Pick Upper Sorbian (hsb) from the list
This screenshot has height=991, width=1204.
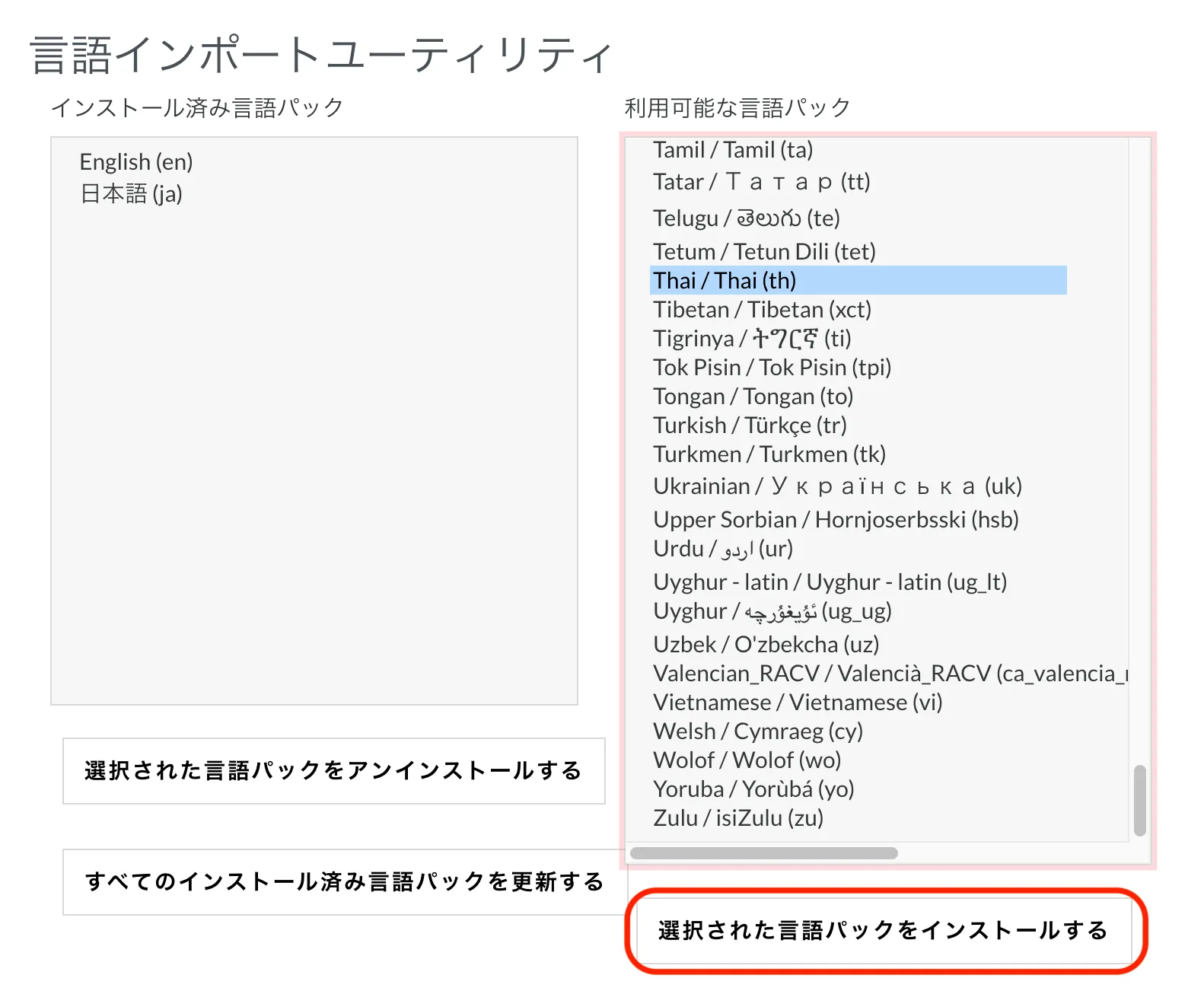click(836, 520)
